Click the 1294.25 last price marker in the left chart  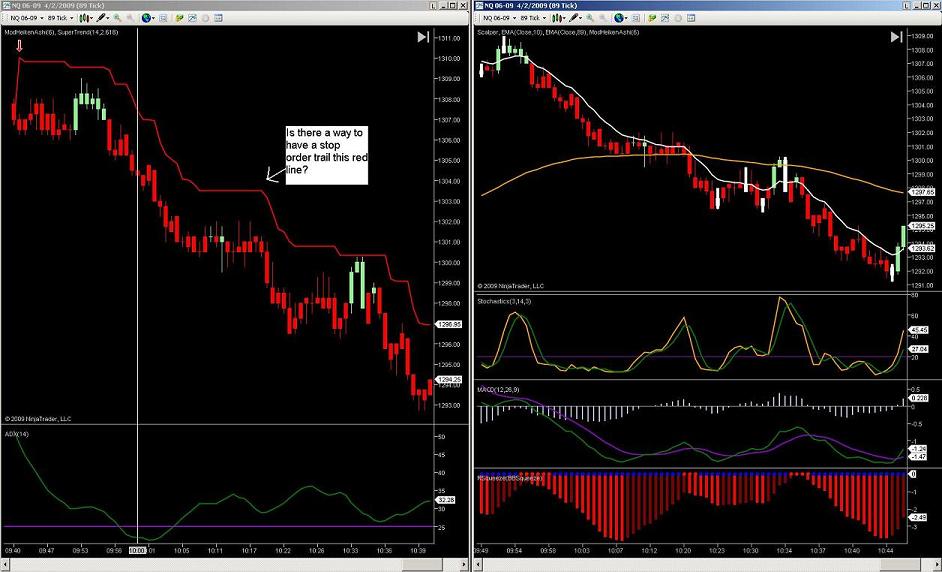pos(449,380)
